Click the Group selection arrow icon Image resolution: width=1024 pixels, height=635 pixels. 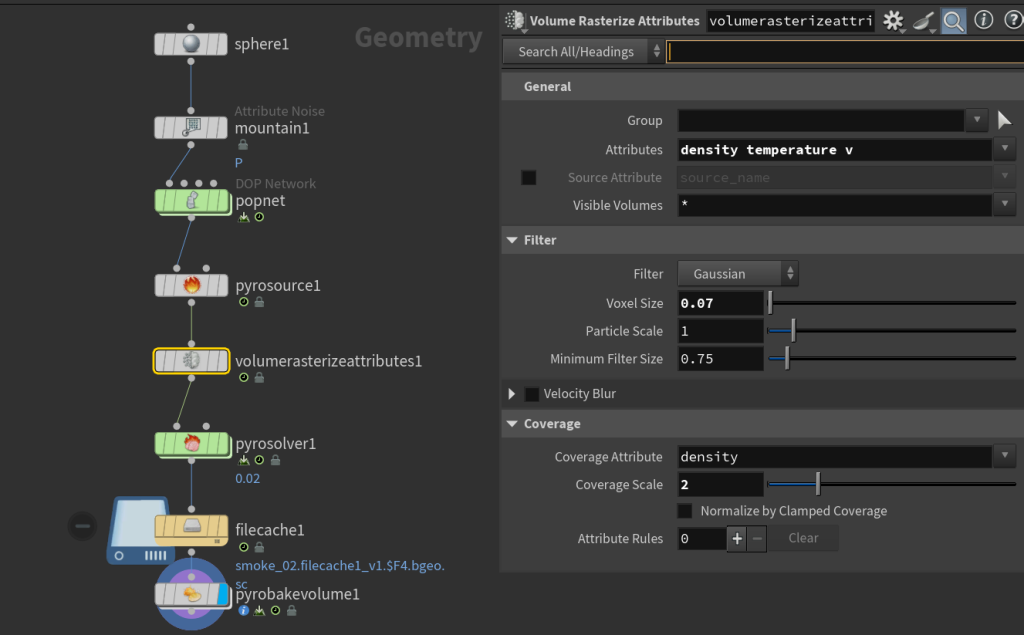pos(1004,120)
